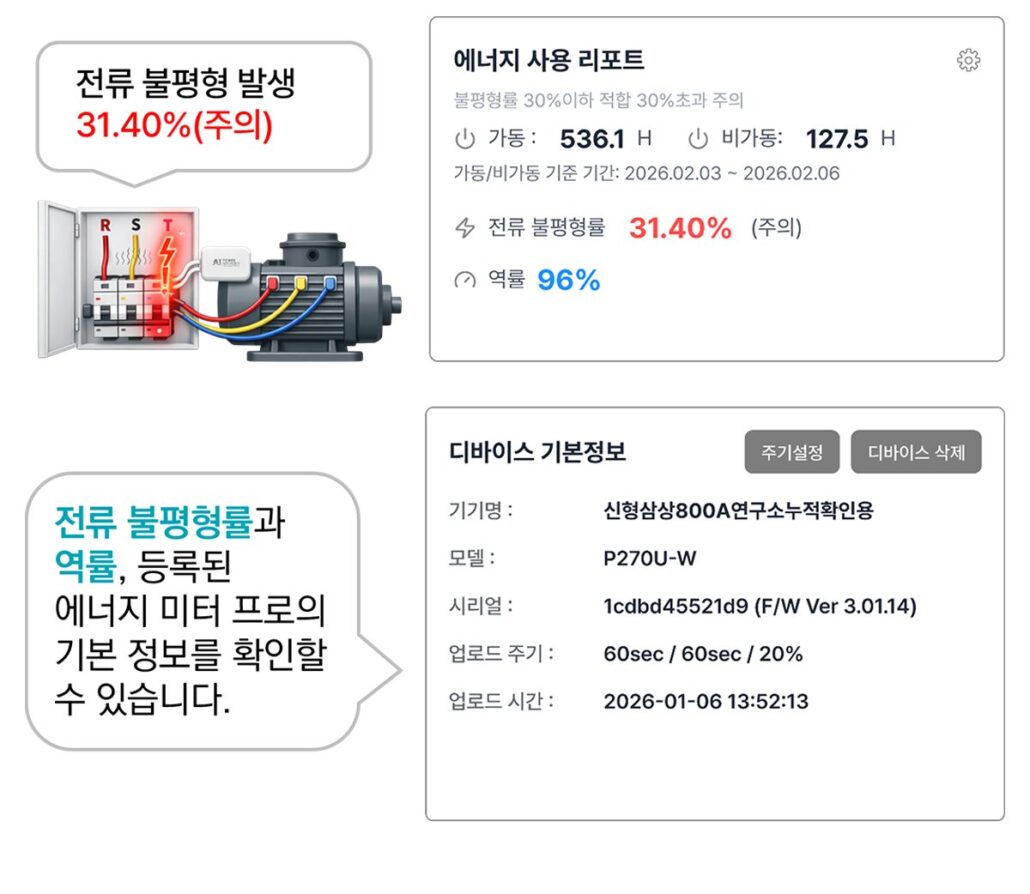Image resolution: width=1030 pixels, height=894 pixels.
Task: Click the model value P270U-W
Action: click(650, 558)
